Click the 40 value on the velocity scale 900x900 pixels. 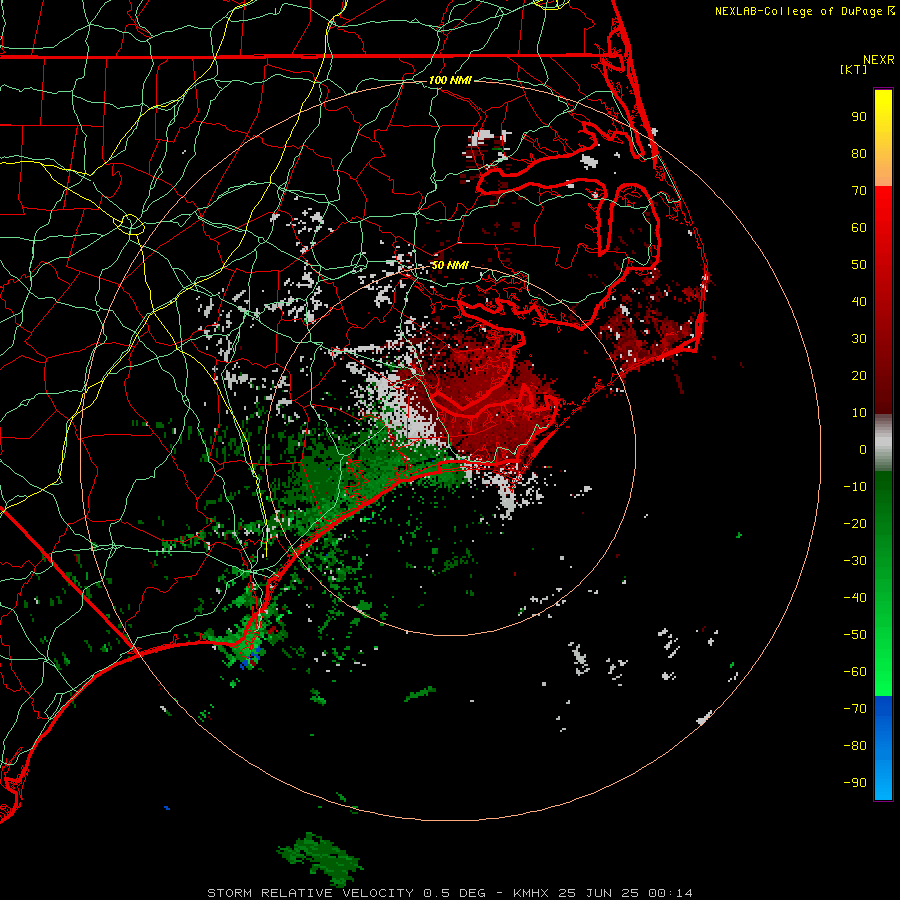pyautogui.click(x=859, y=302)
